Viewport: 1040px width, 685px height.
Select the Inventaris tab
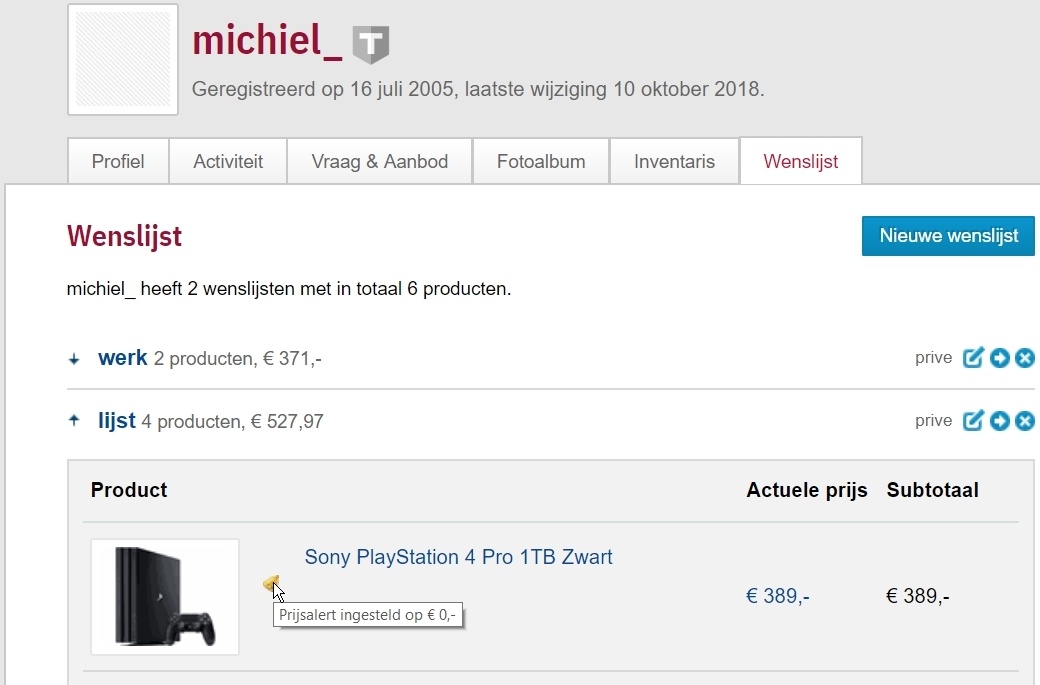[x=674, y=161]
